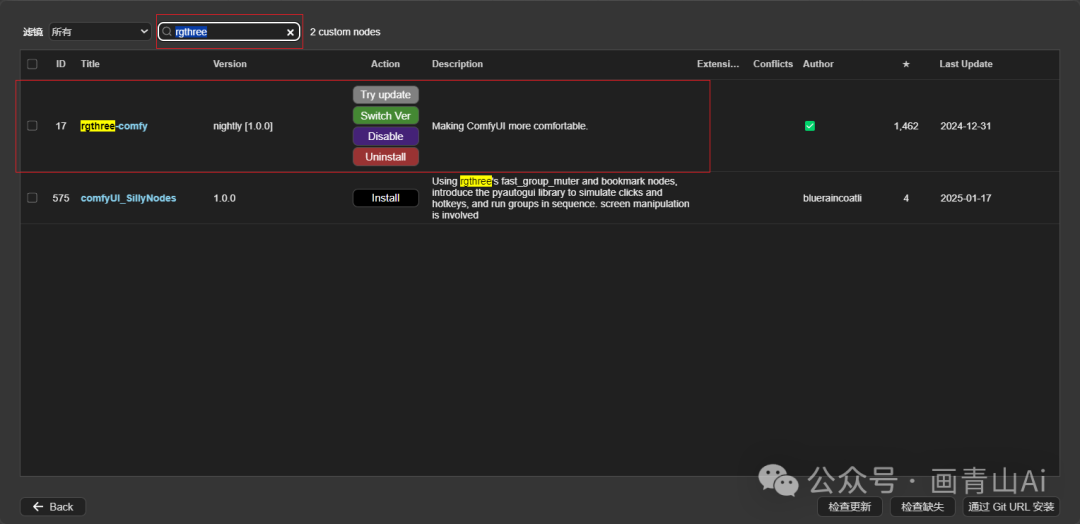The image size is (1080, 524).
Task: Sort by the Author column header
Action: point(818,64)
